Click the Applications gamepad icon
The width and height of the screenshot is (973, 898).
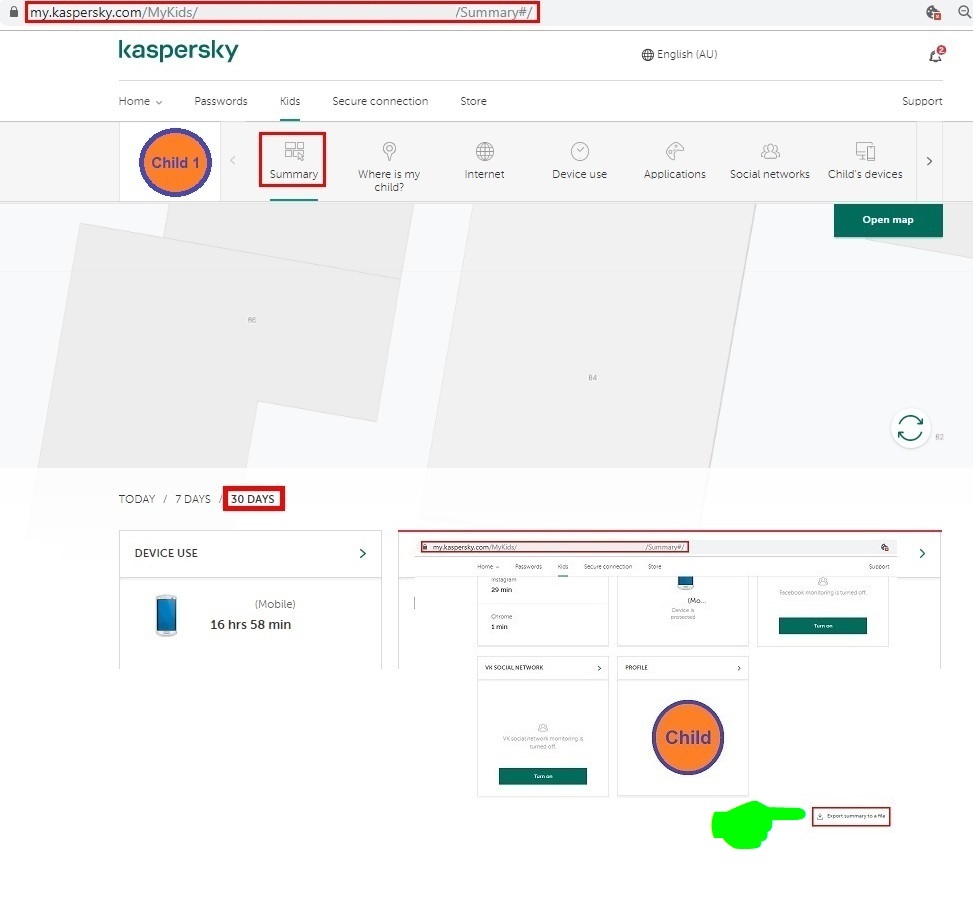[x=675, y=151]
